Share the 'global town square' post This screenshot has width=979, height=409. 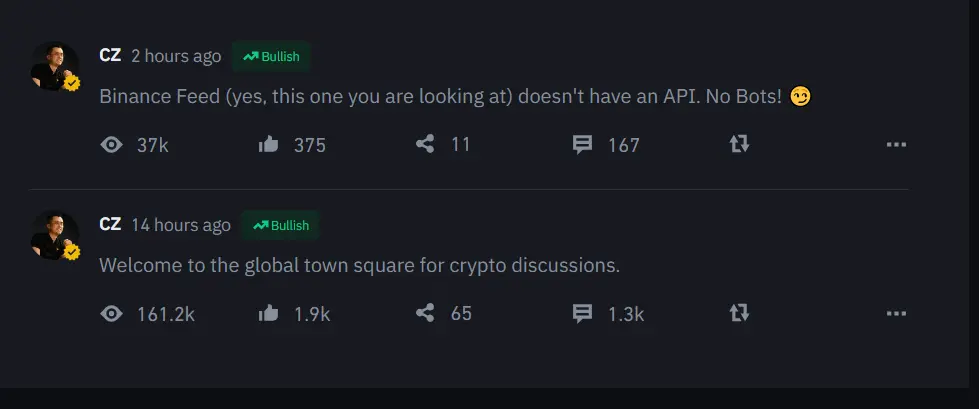click(425, 314)
